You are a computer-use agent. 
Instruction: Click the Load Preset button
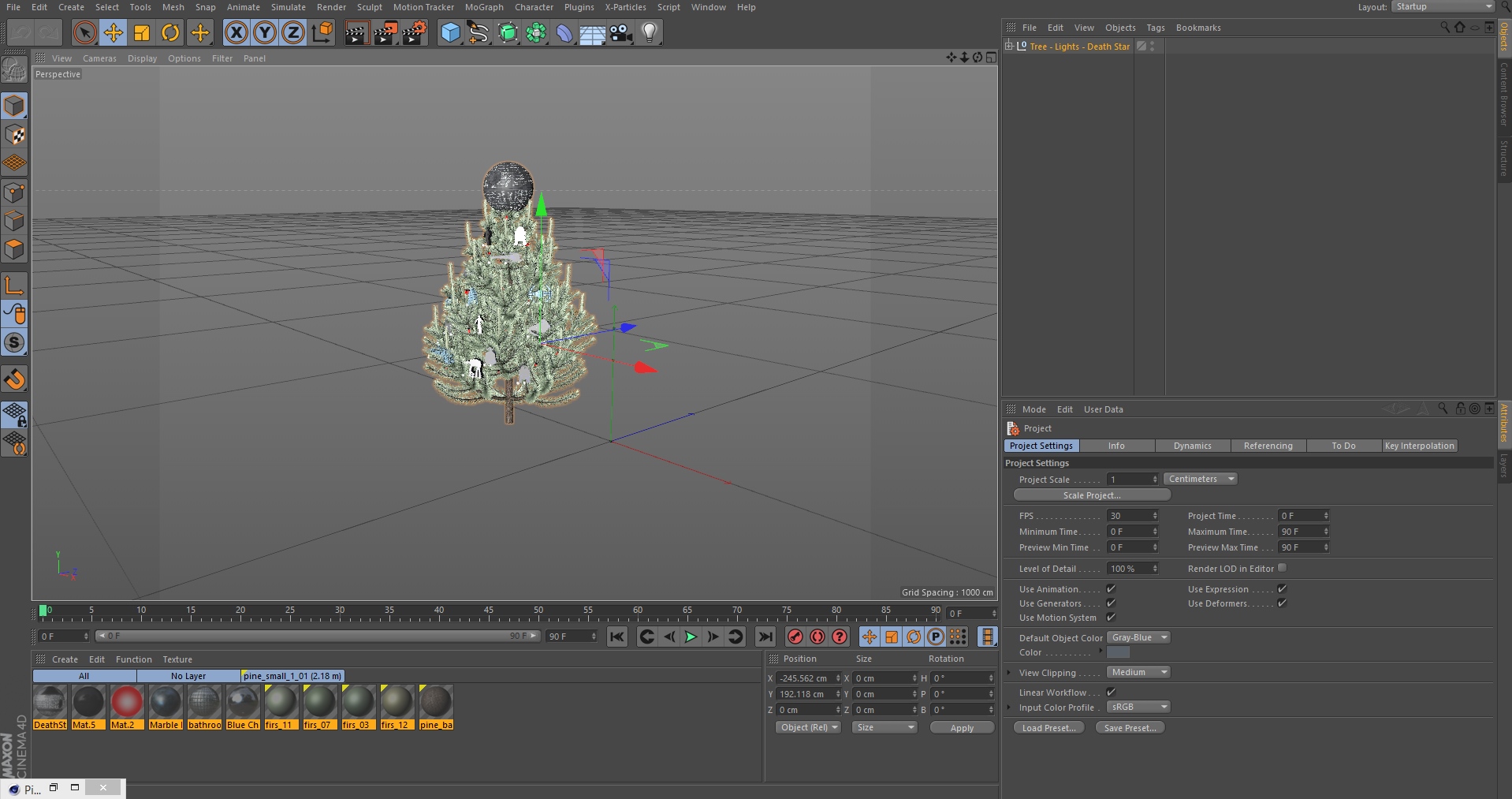tap(1048, 727)
